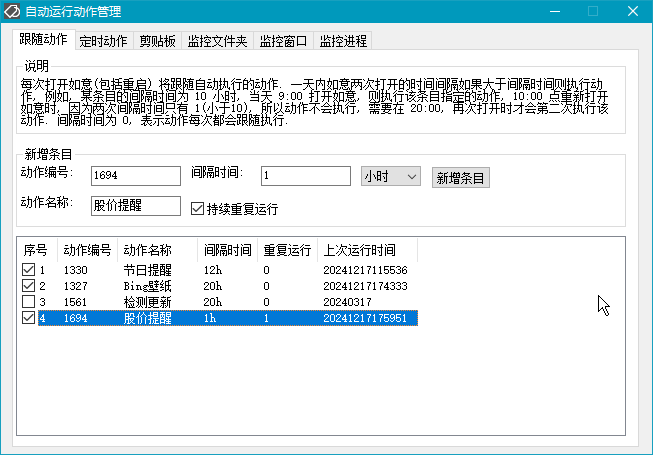
Task: Select the 股价提醒 list row name
Action: 148,318
